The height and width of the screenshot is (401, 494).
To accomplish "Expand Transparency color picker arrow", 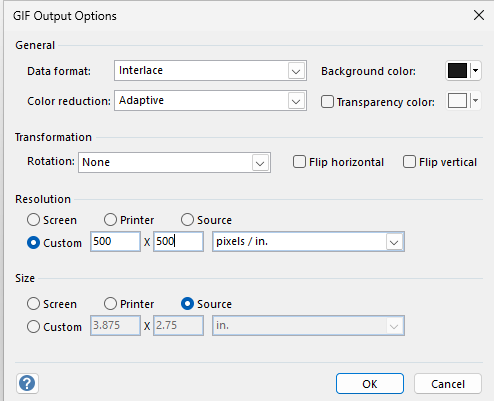I will (x=476, y=101).
